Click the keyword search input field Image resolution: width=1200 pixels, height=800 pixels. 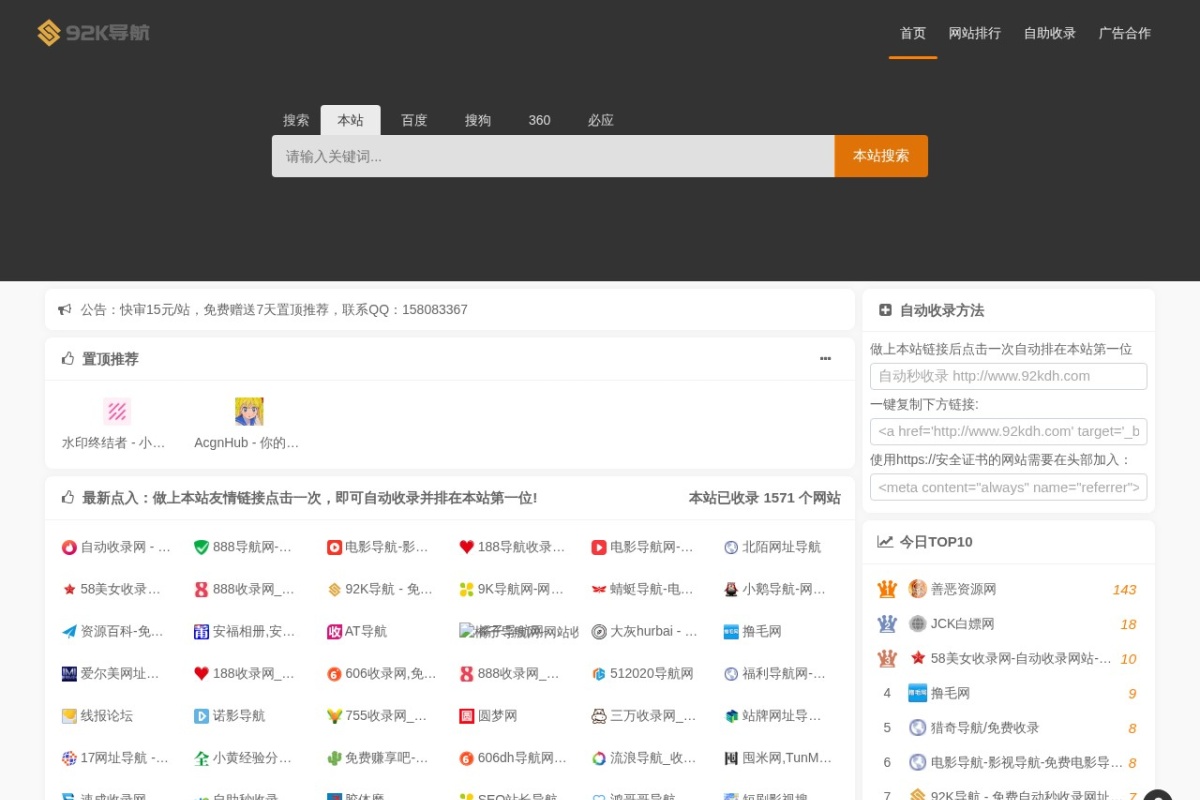click(552, 155)
